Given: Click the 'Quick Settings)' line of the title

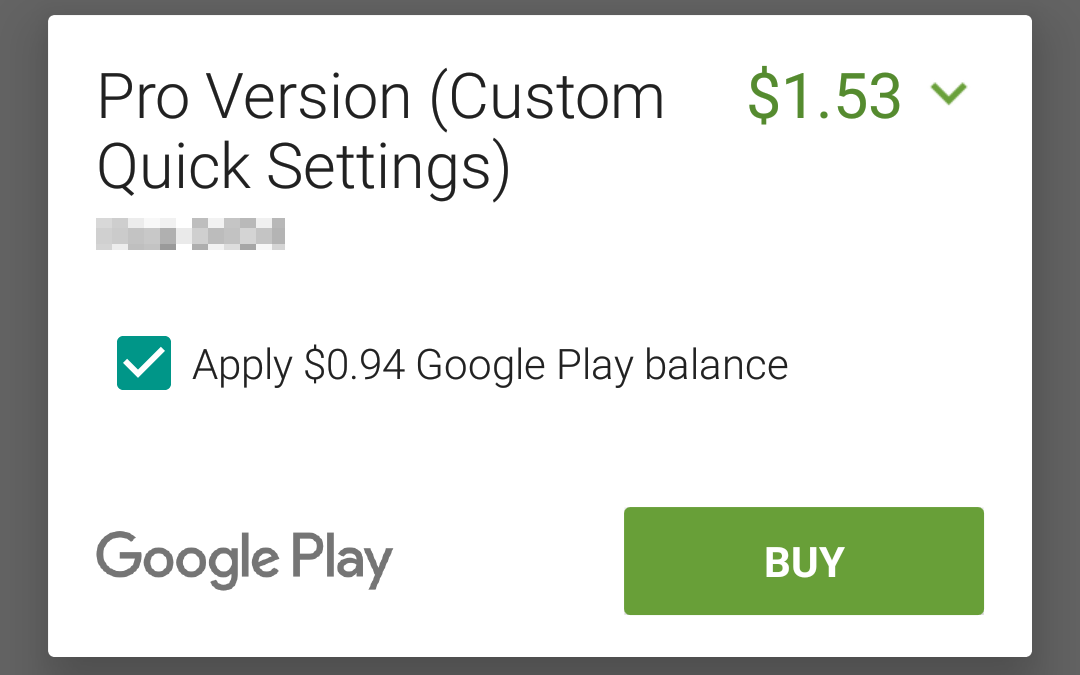Looking at the screenshot, I should 303,168.
